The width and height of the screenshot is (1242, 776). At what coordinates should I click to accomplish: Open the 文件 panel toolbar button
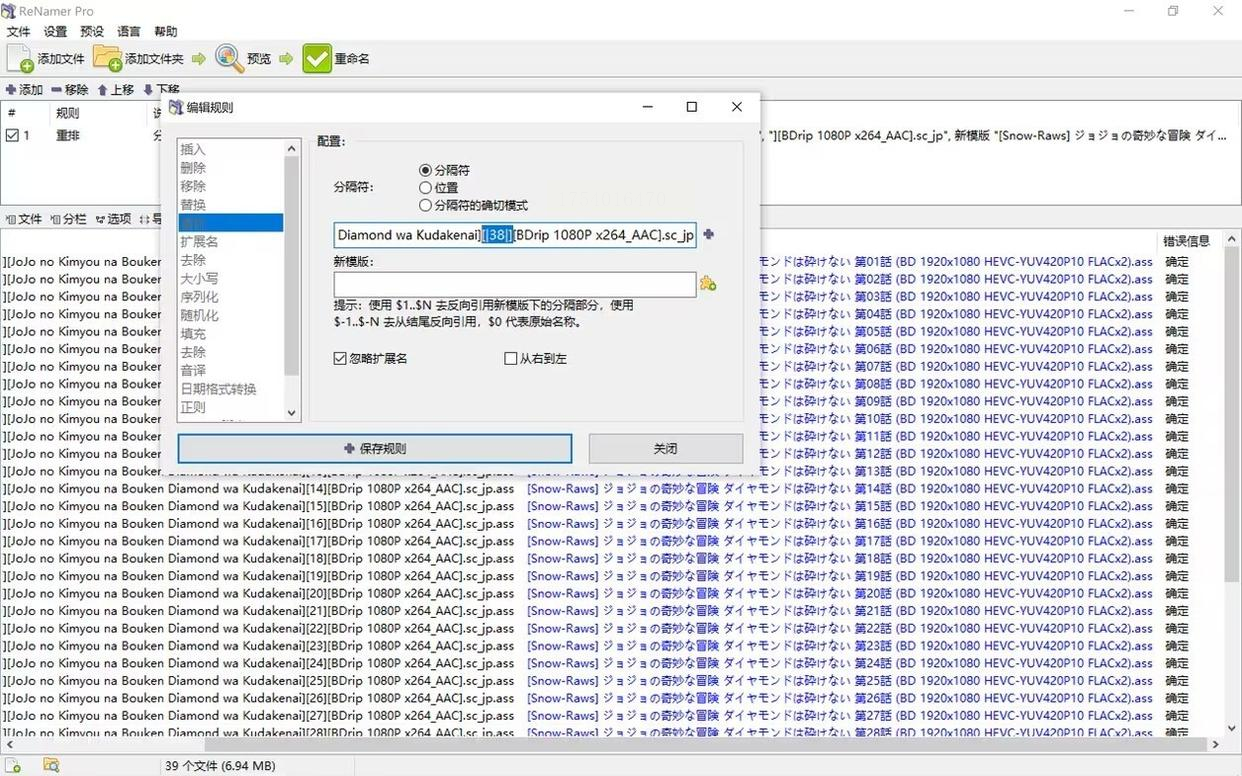pos(25,219)
